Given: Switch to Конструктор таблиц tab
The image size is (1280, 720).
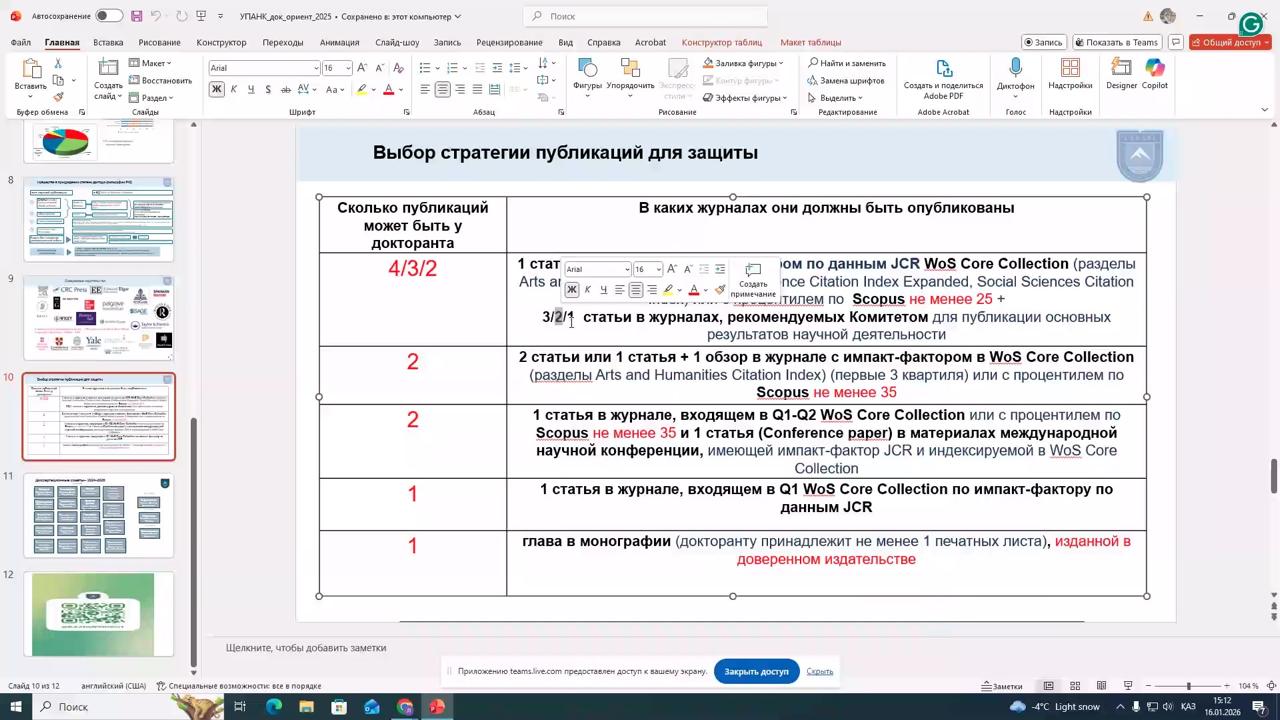Looking at the screenshot, I should [x=721, y=42].
